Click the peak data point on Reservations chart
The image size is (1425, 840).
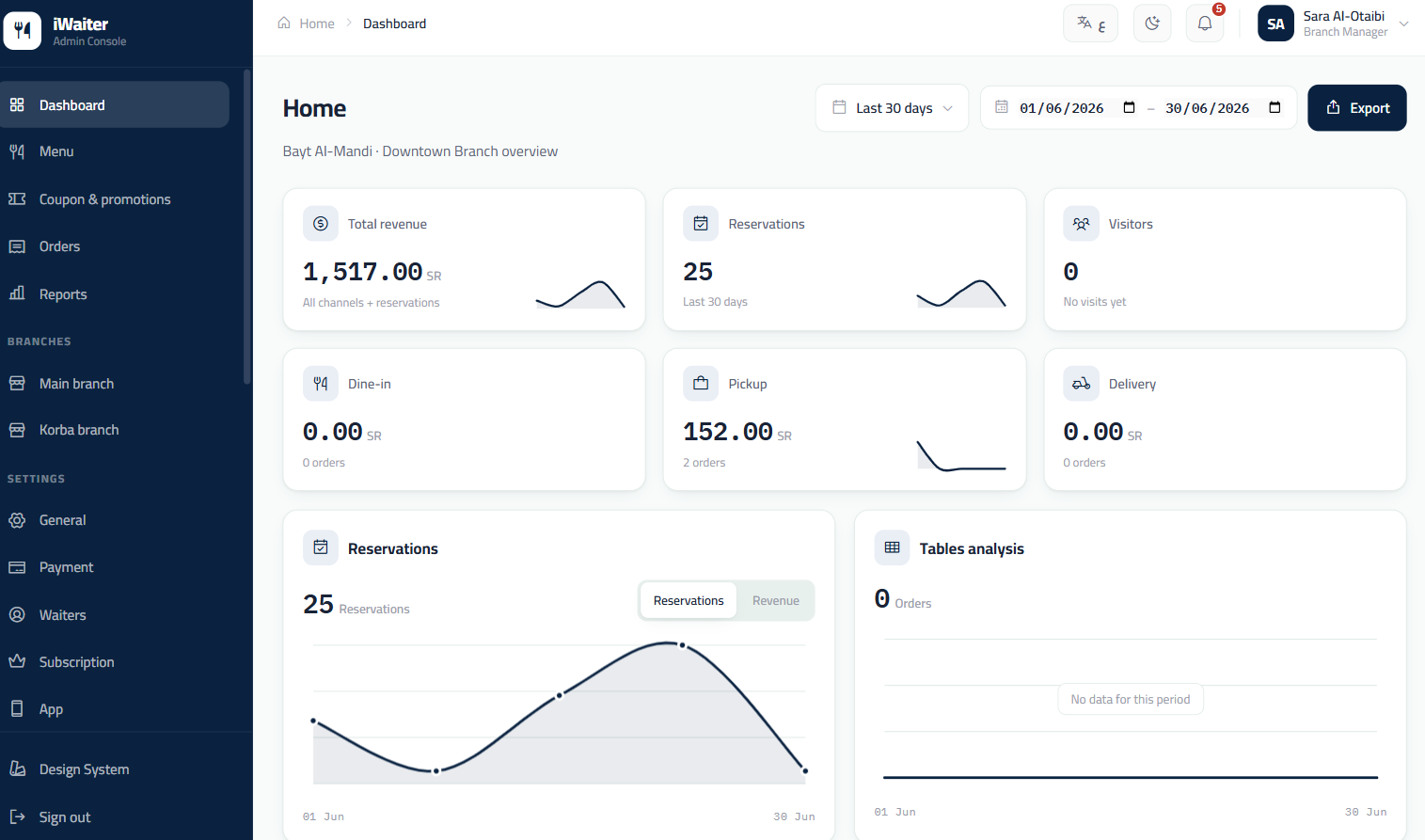[682, 645]
